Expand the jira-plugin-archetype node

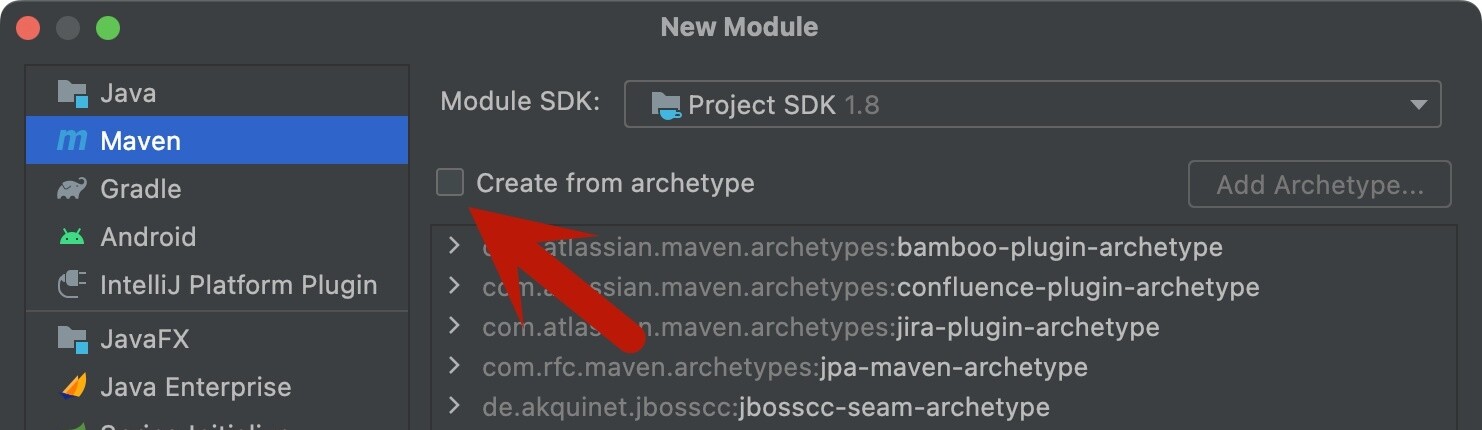pos(454,326)
